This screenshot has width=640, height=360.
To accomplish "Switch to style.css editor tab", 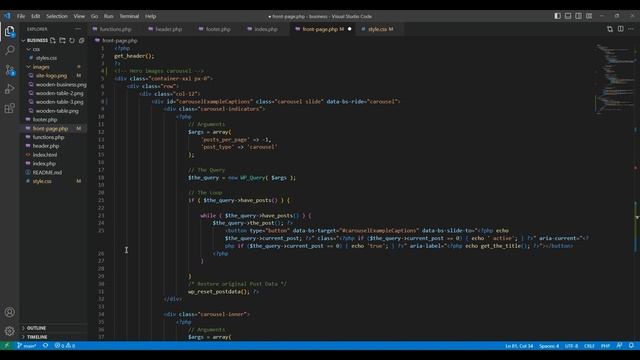I will 380,29.
